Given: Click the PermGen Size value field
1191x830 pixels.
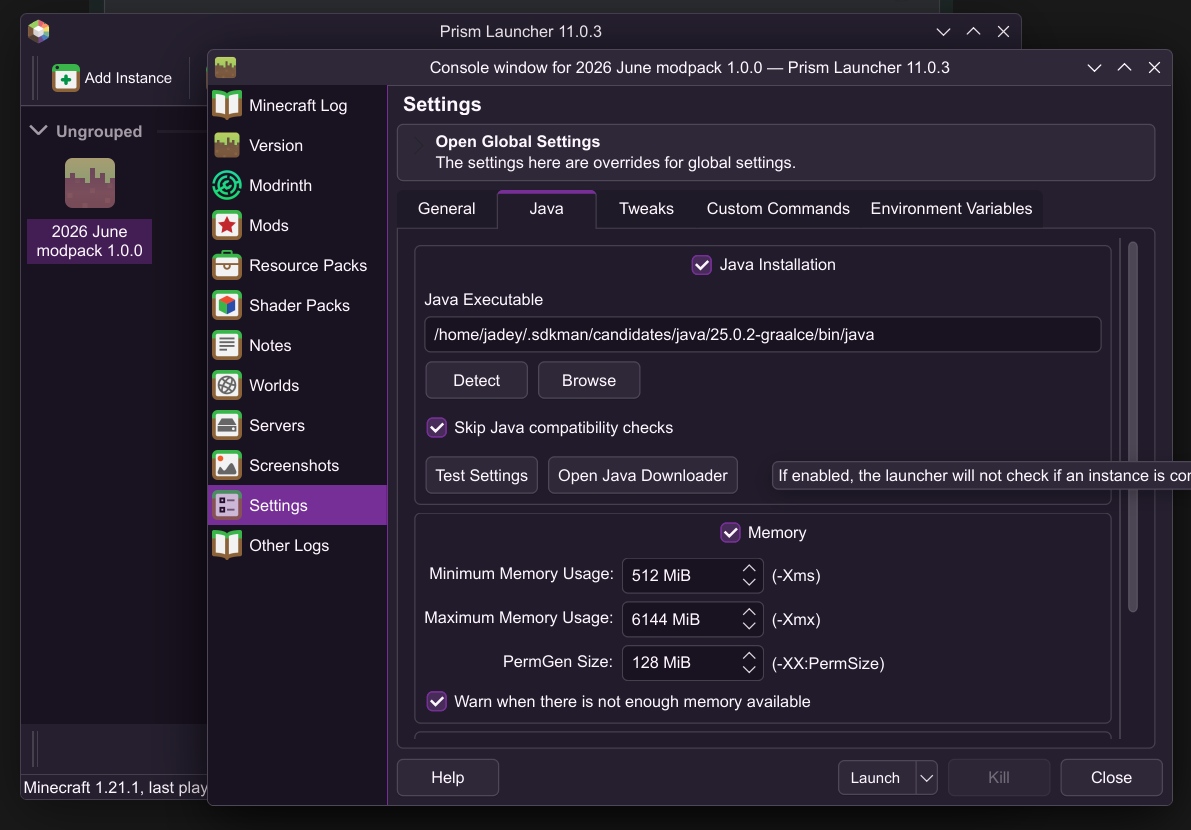Looking at the screenshot, I should click(682, 663).
